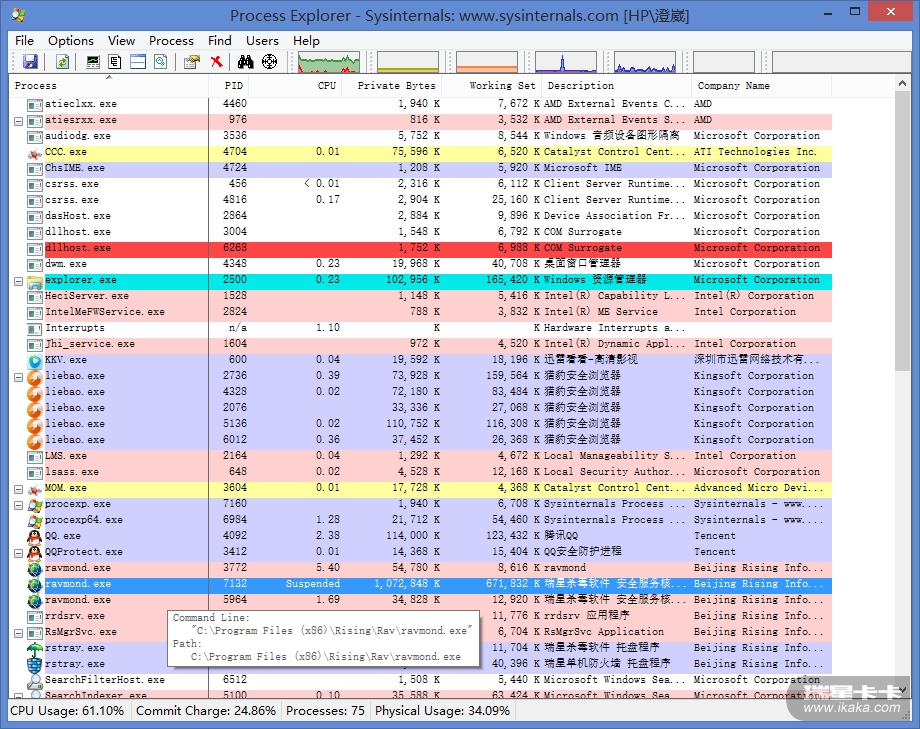Click the KKV.exe process icon
The image size is (920, 729).
(x=35, y=360)
